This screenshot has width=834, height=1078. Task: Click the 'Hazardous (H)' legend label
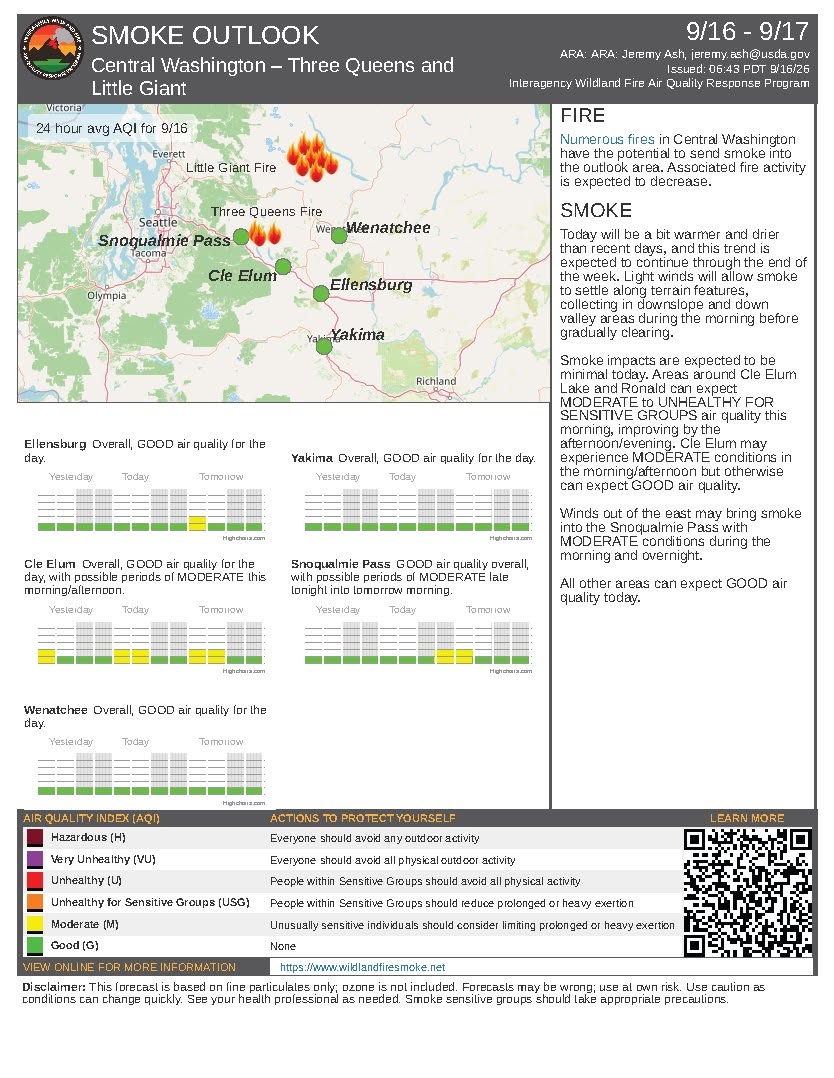(88, 837)
